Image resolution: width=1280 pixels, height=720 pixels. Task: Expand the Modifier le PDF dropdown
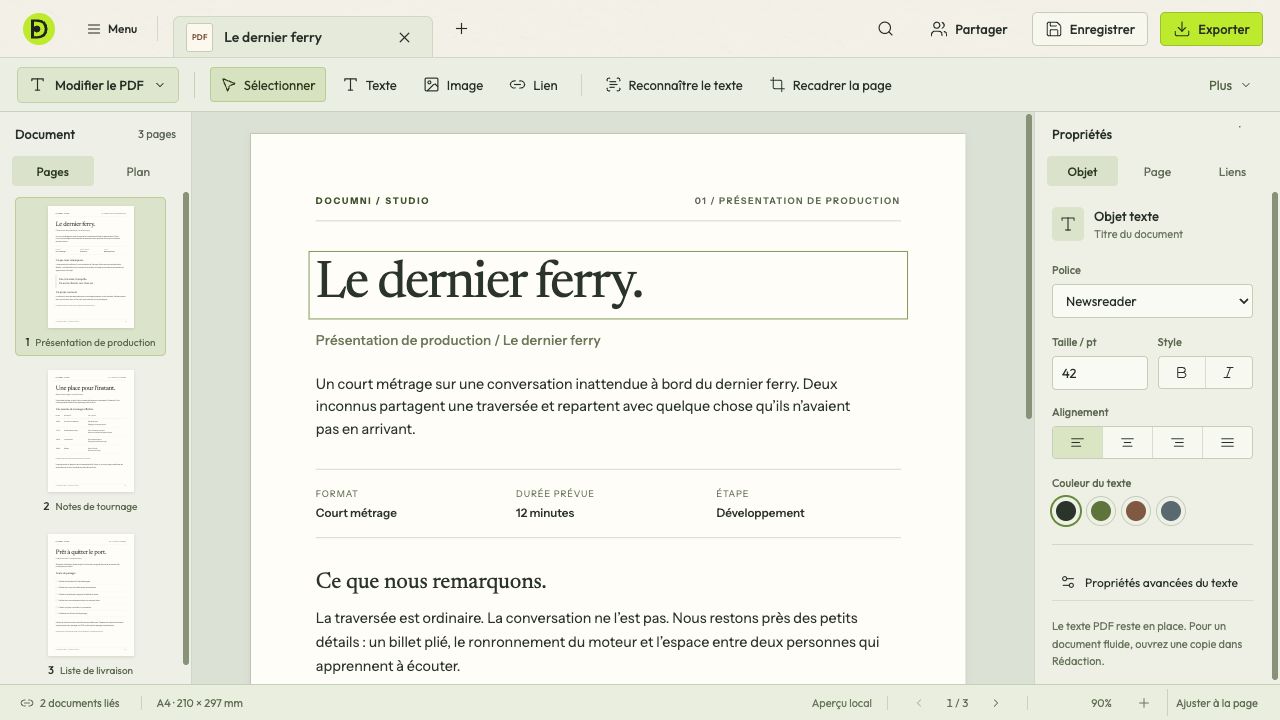coord(98,85)
